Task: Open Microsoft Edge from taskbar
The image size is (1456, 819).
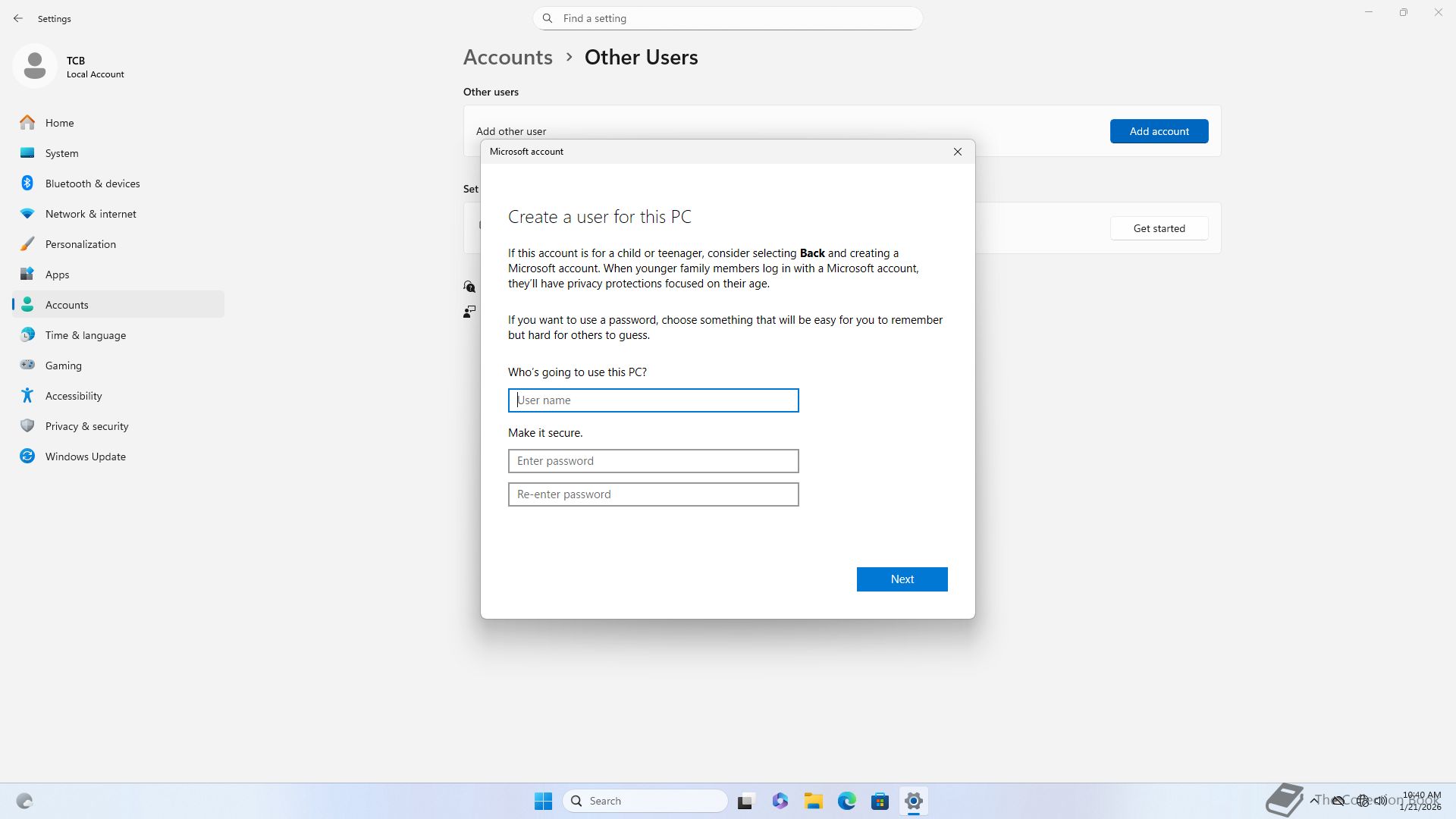Action: [x=846, y=801]
